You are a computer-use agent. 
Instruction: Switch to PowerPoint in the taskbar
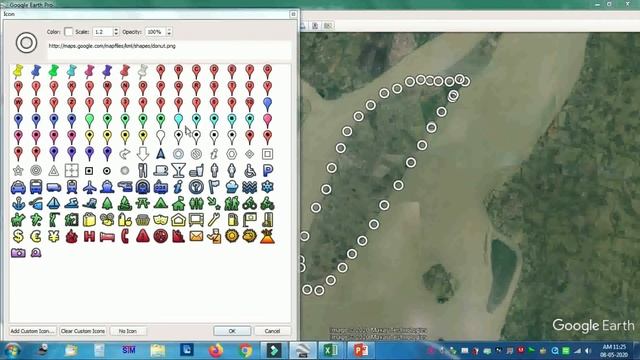click(x=360, y=350)
